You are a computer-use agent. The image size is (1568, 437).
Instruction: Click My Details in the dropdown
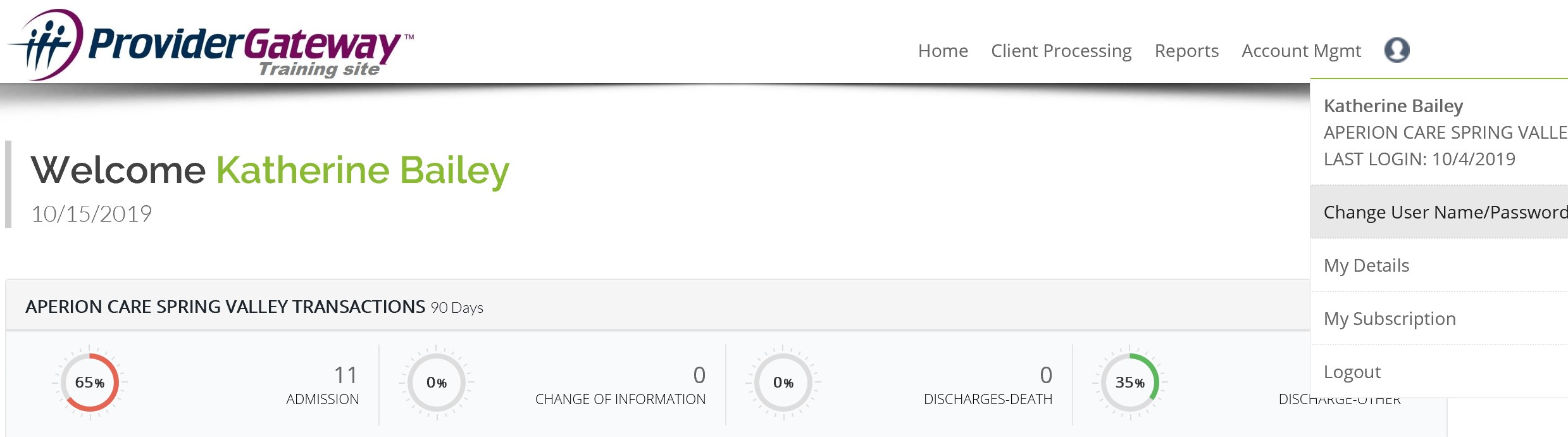pyautogui.click(x=1368, y=265)
